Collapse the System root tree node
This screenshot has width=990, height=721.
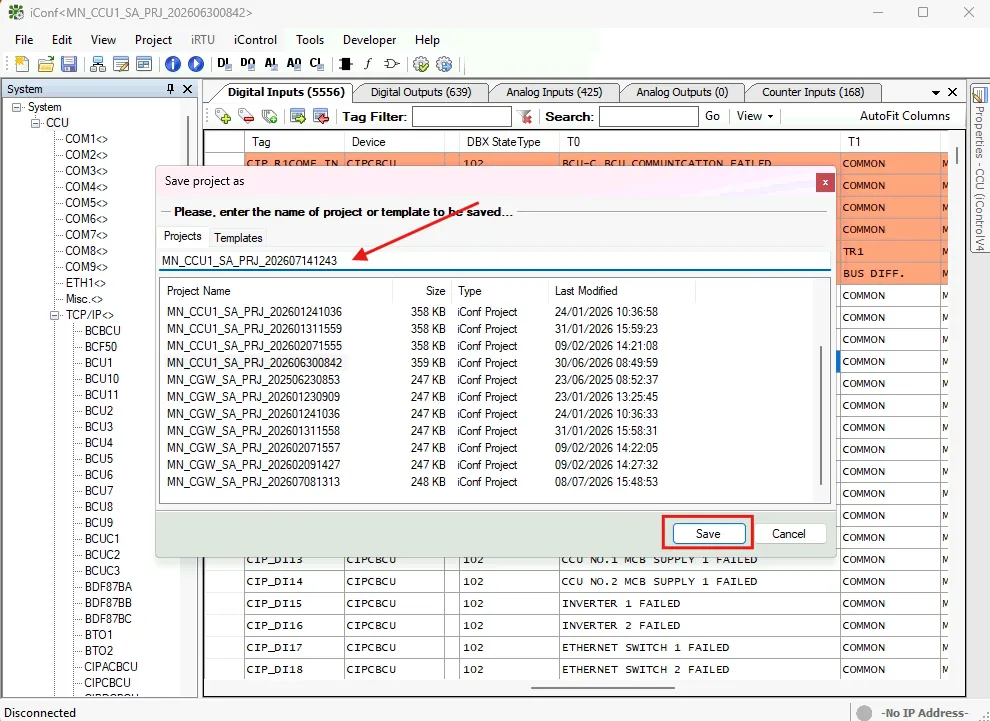[x=17, y=107]
